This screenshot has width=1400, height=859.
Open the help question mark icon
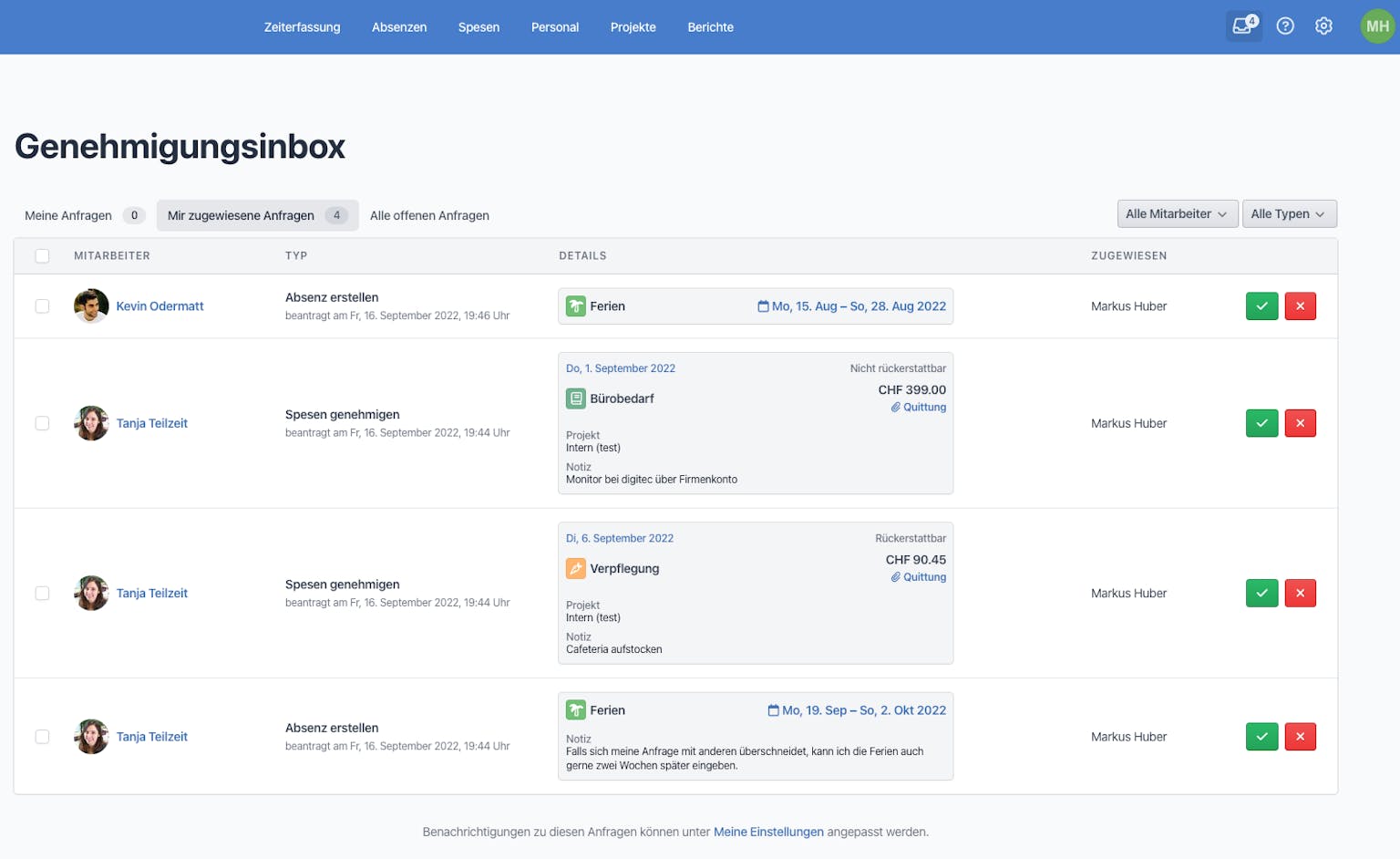[x=1285, y=26]
